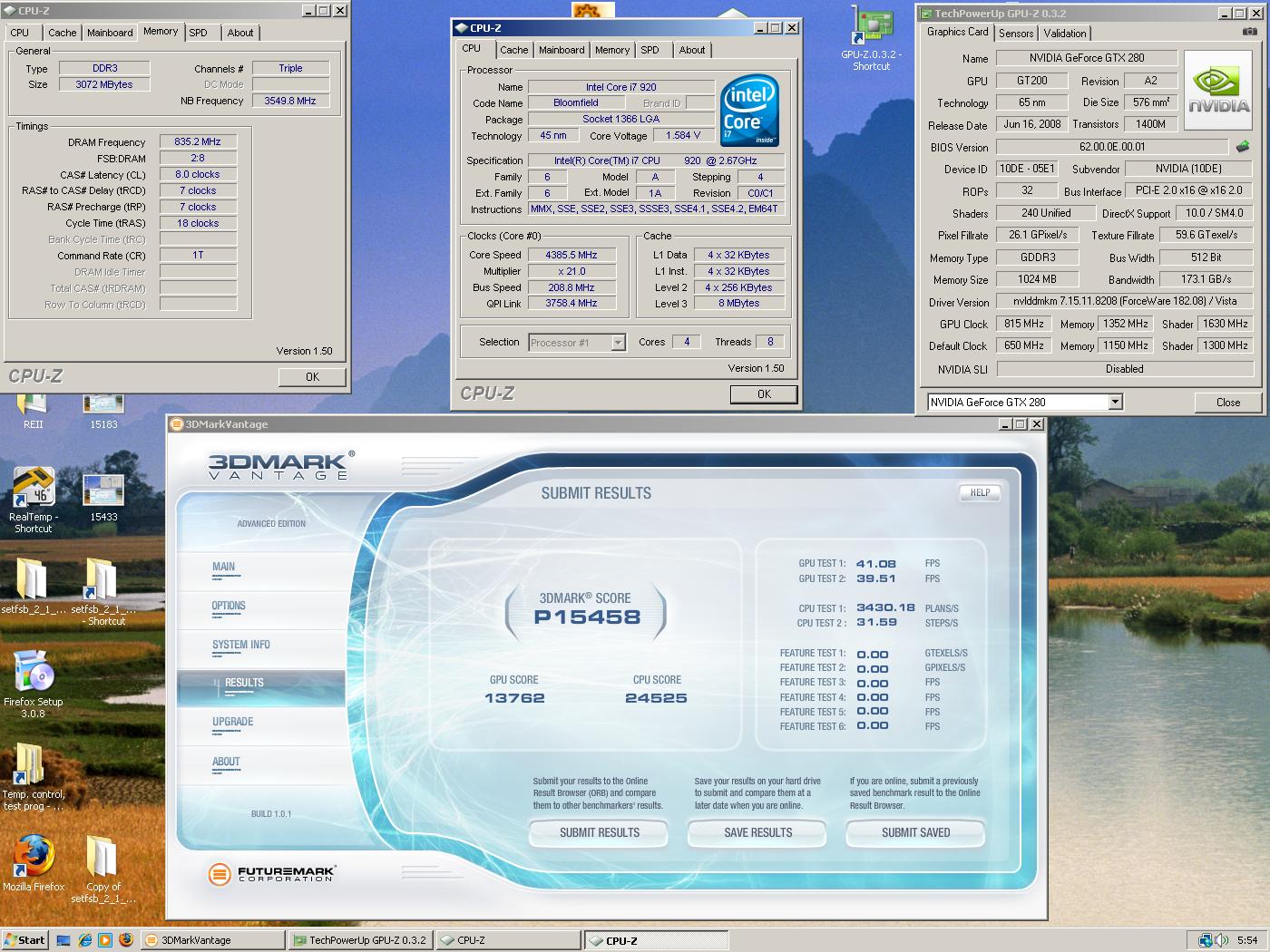1270x952 pixels.
Task: Open the GPU-Z.0.3.2 Shortcut desktop icon
Action: [x=872, y=39]
